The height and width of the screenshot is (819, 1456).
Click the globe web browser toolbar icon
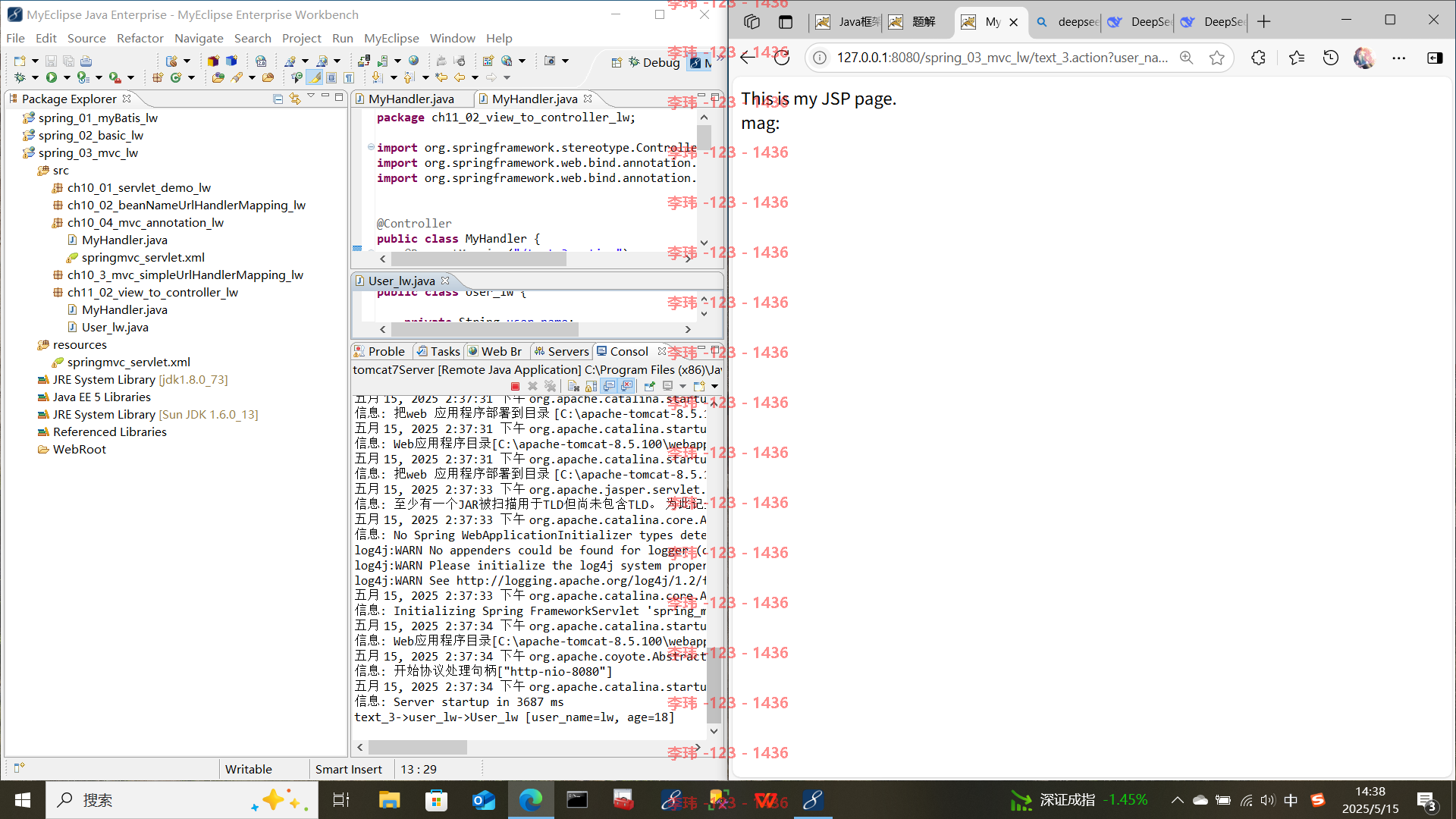pyautogui.click(x=413, y=61)
